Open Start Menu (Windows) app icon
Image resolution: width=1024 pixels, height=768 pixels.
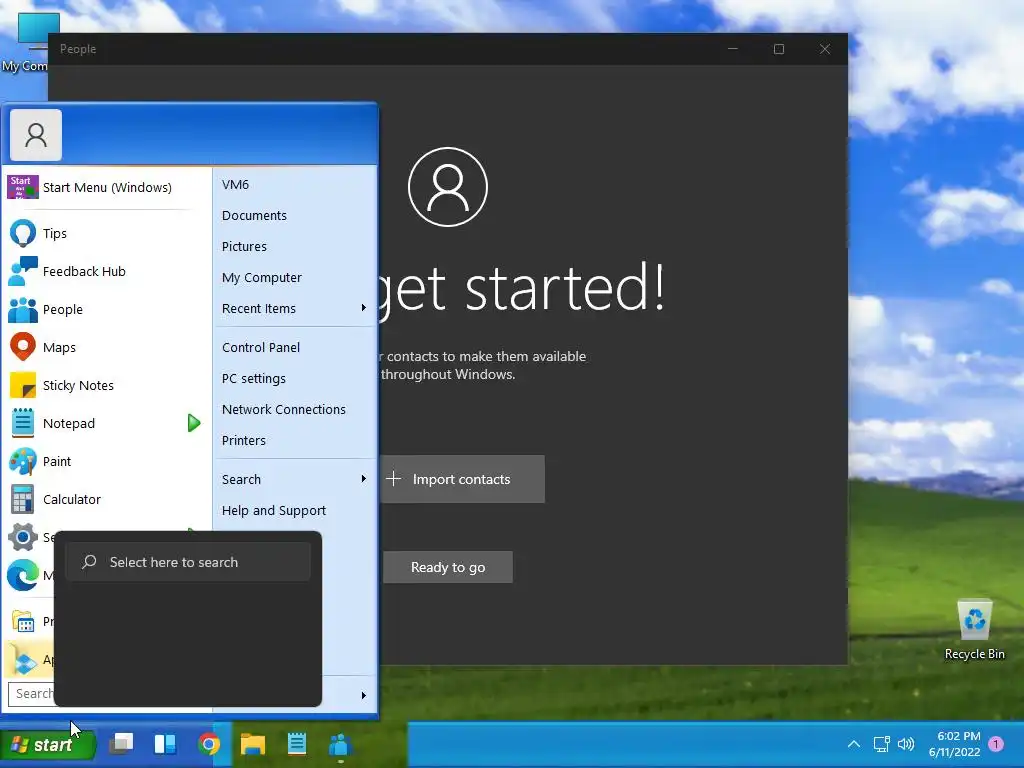[x=23, y=187]
